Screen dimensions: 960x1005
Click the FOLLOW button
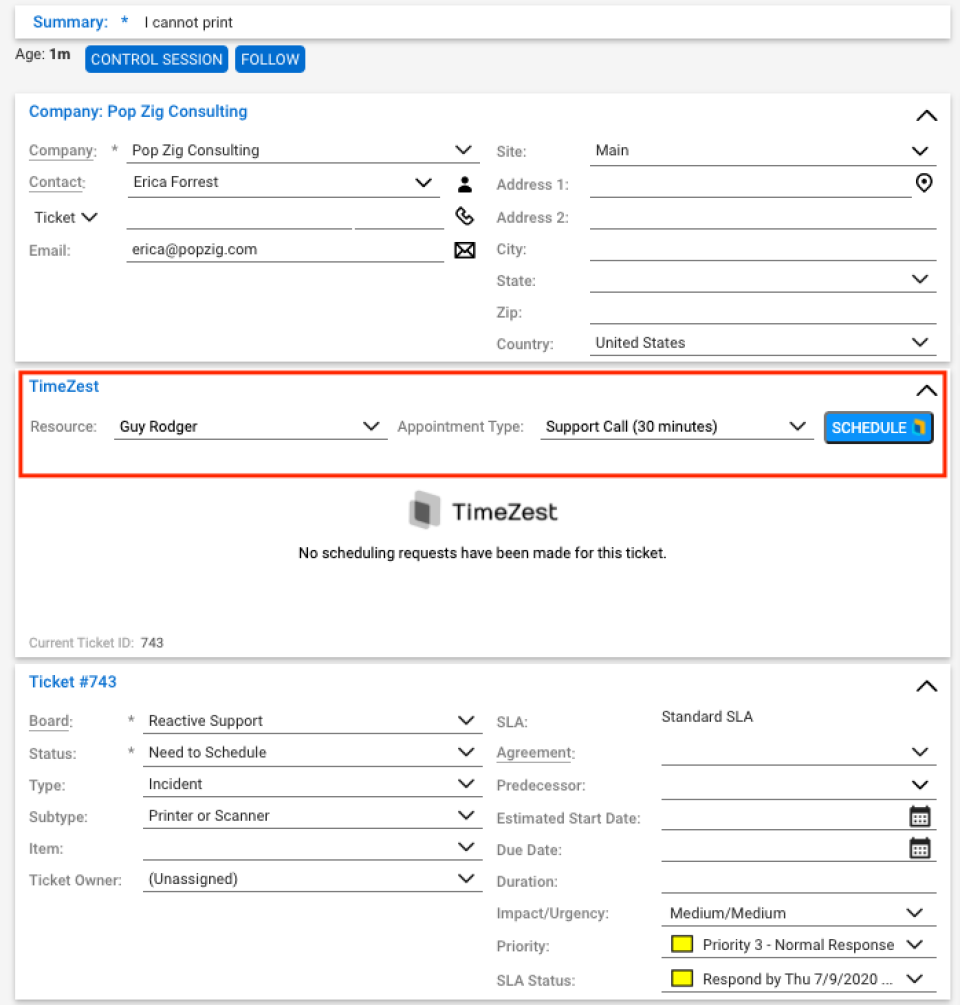[x=269, y=59]
